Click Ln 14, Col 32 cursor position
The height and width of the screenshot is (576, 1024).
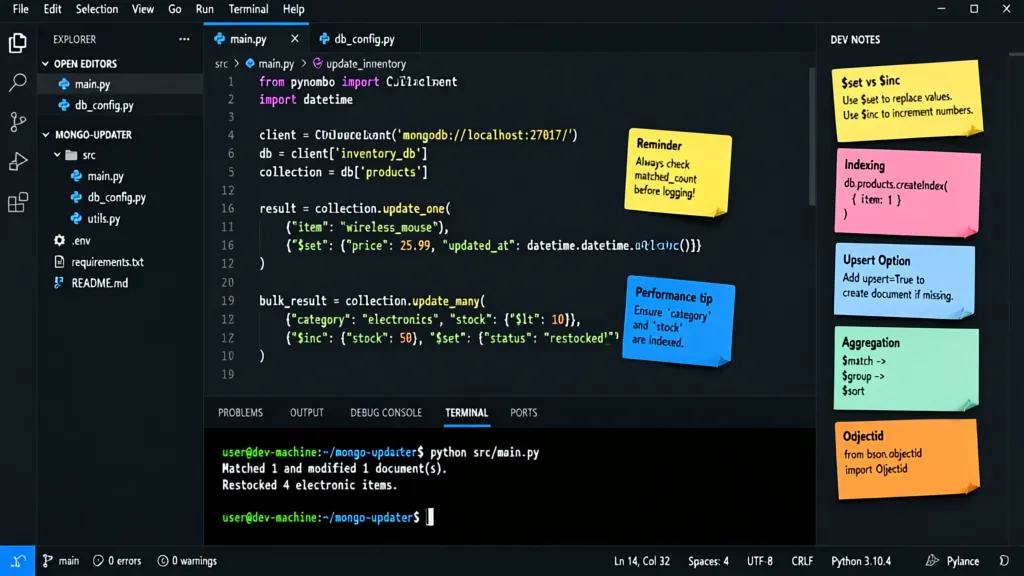641,561
